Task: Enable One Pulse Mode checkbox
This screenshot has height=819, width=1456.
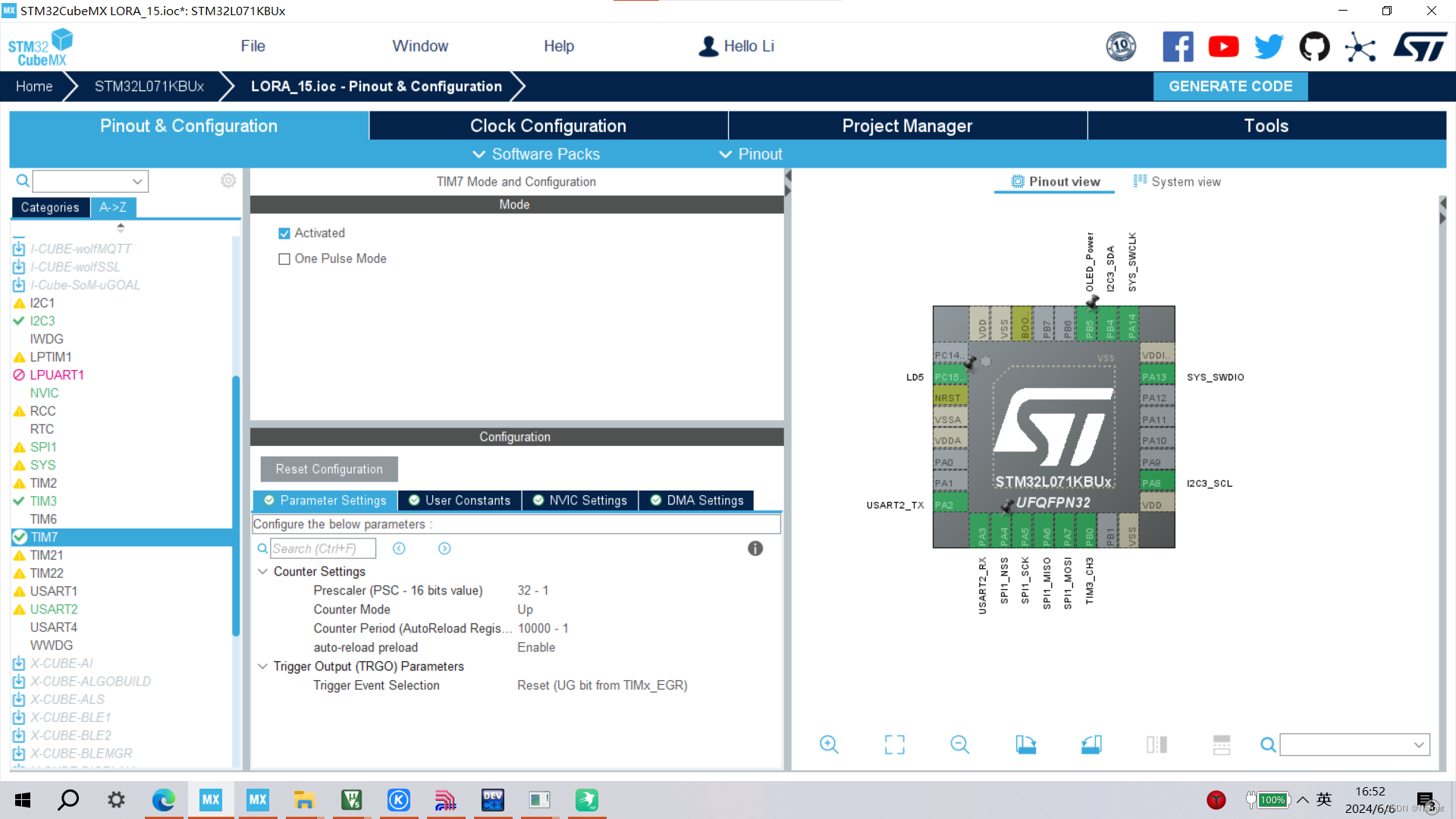Action: pos(284,259)
